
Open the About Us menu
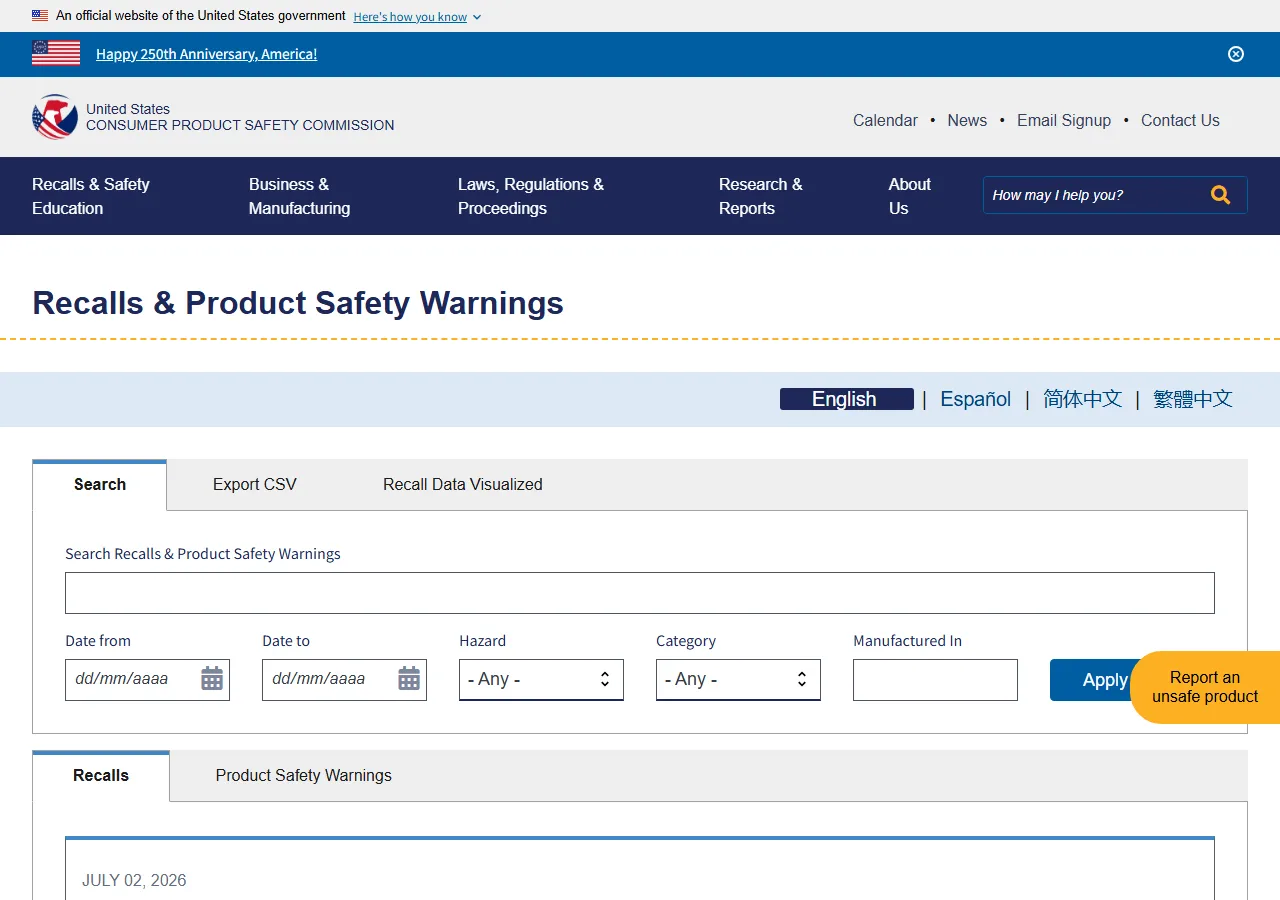click(x=909, y=196)
